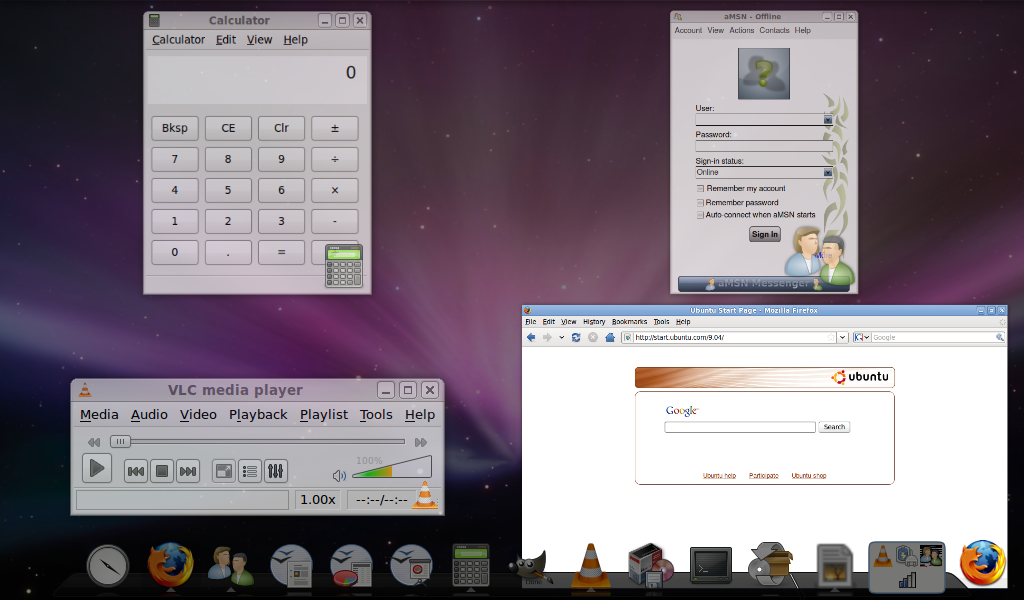Reload the page in Firefox

576,338
